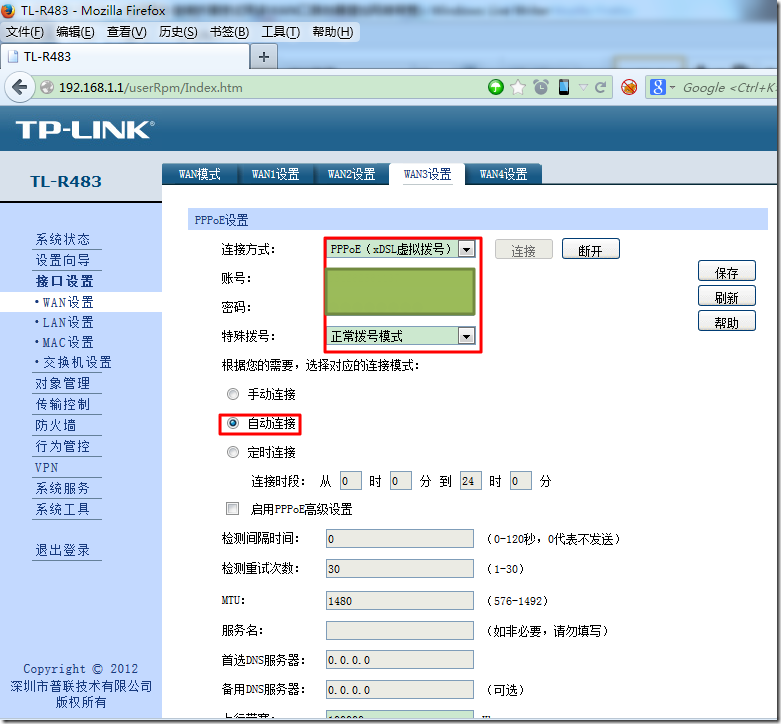Click the 服务名 input field
781x724 pixels.
click(400, 630)
